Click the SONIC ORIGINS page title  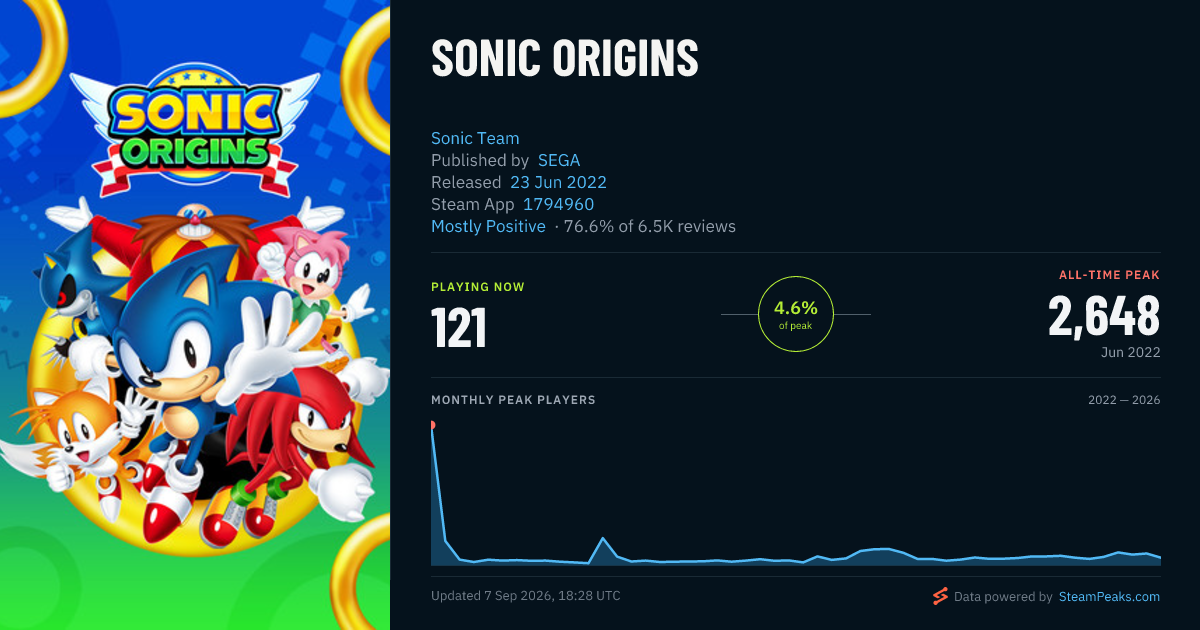[x=565, y=59]
